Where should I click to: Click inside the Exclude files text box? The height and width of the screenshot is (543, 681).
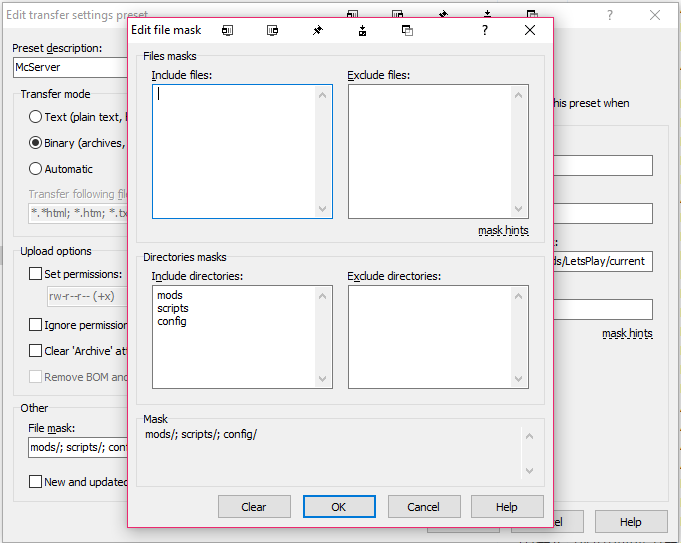pos(430,150)
